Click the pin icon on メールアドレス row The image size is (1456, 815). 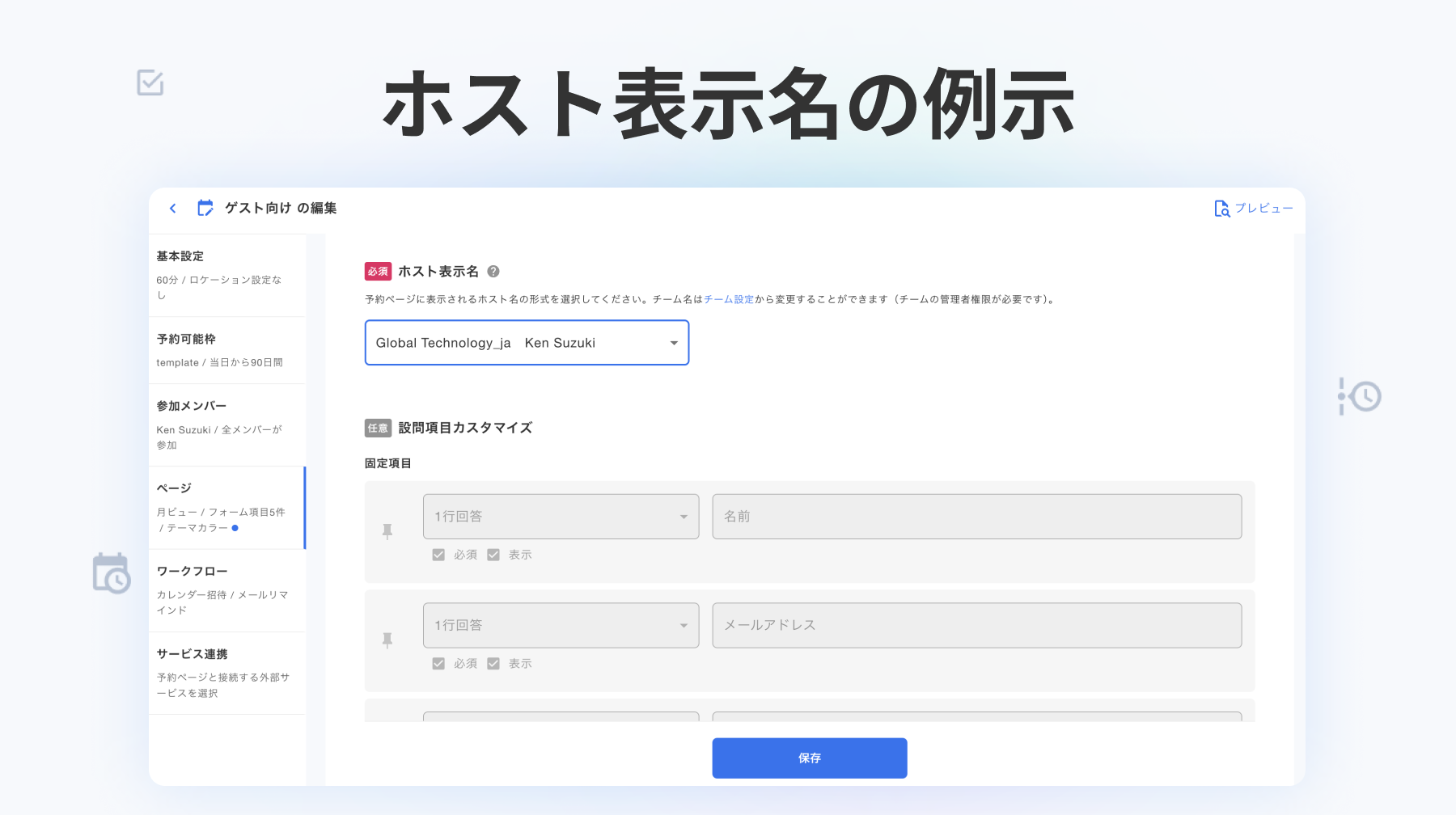click(x=387, y=640)
